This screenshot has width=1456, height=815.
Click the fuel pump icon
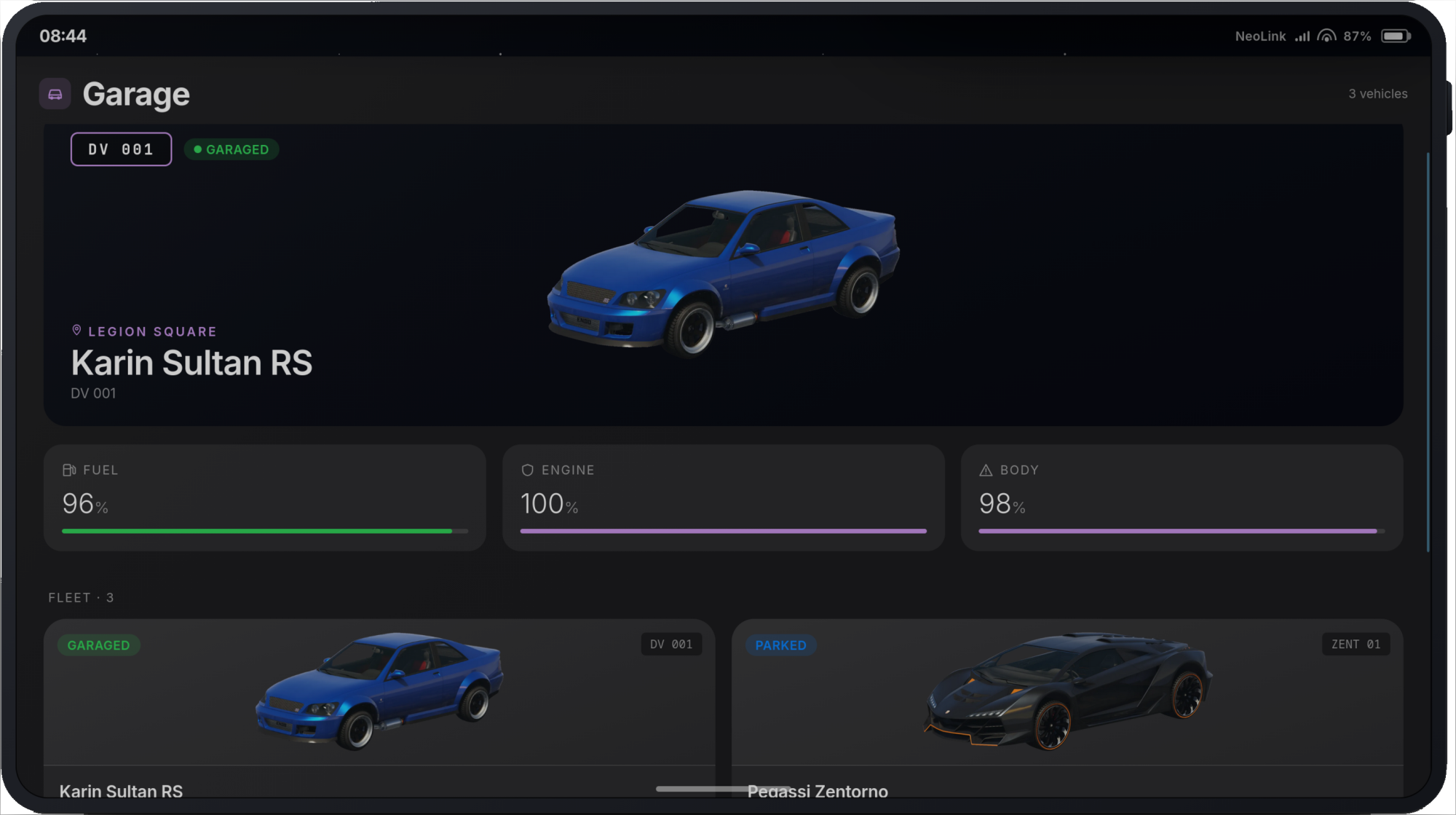coord(69,471)
